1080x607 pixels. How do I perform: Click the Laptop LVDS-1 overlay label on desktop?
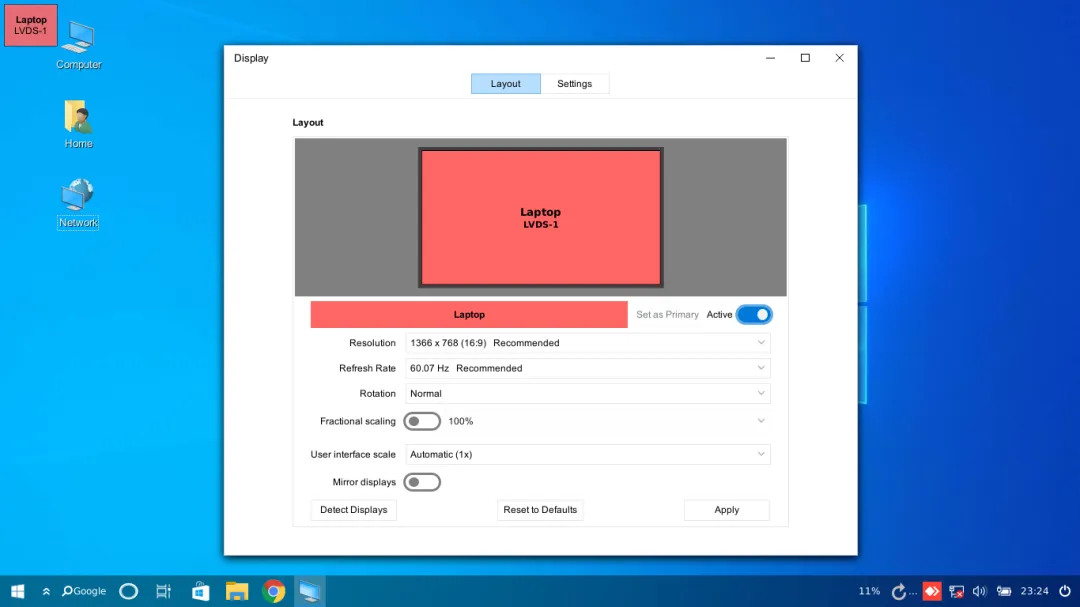click(x=31, y=25)
